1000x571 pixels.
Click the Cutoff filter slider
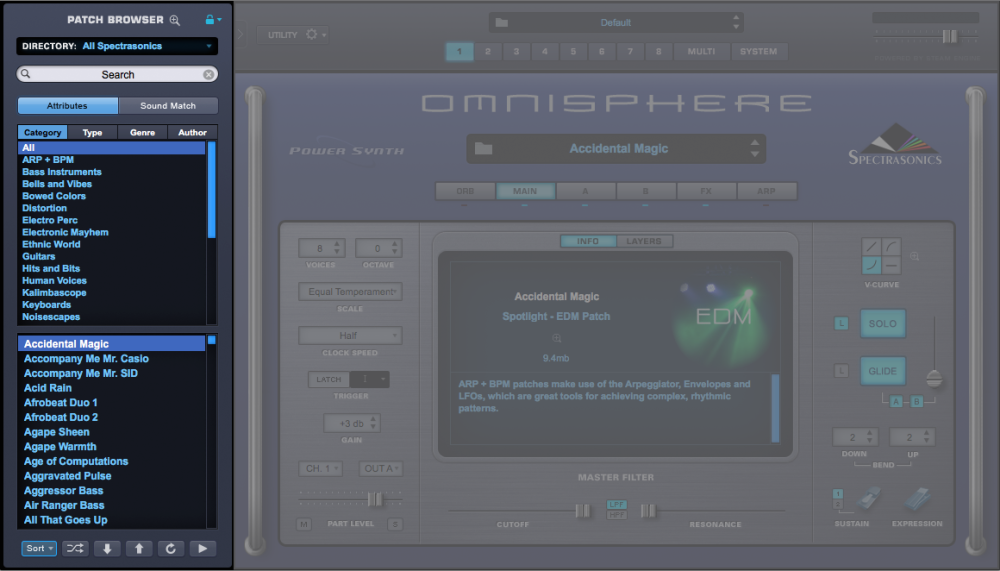click(582, 510)
